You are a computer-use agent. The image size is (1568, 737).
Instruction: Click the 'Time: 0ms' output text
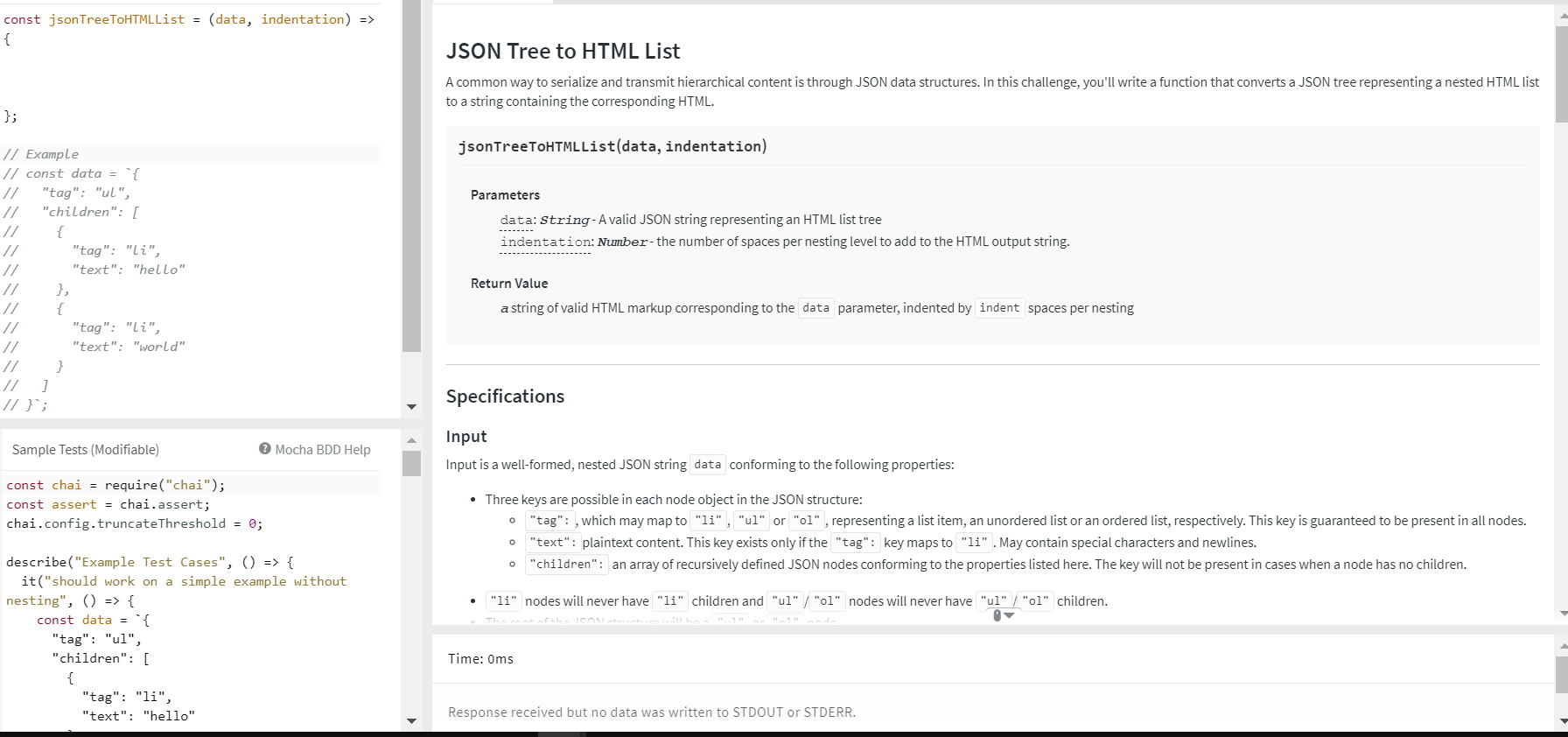(x=480, y=658)
